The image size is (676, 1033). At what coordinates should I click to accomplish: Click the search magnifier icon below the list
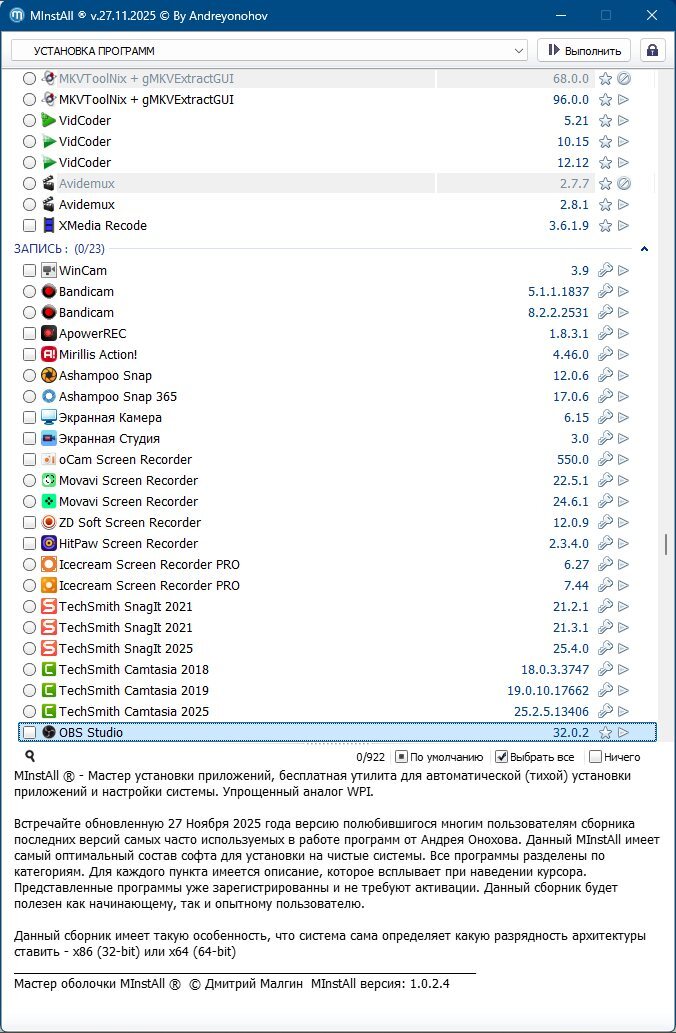point(30,757)
